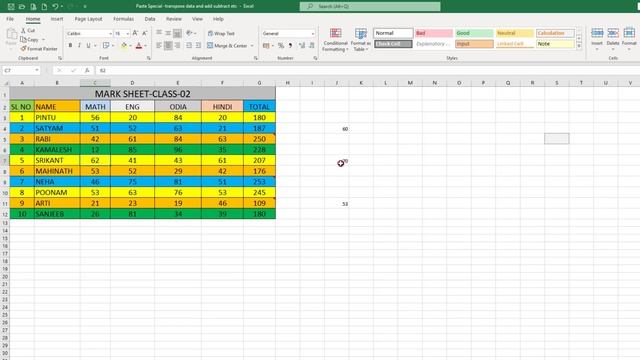Switch to the Page Layout tab
This screenshot has width=640, height=360.
[88, 19]
